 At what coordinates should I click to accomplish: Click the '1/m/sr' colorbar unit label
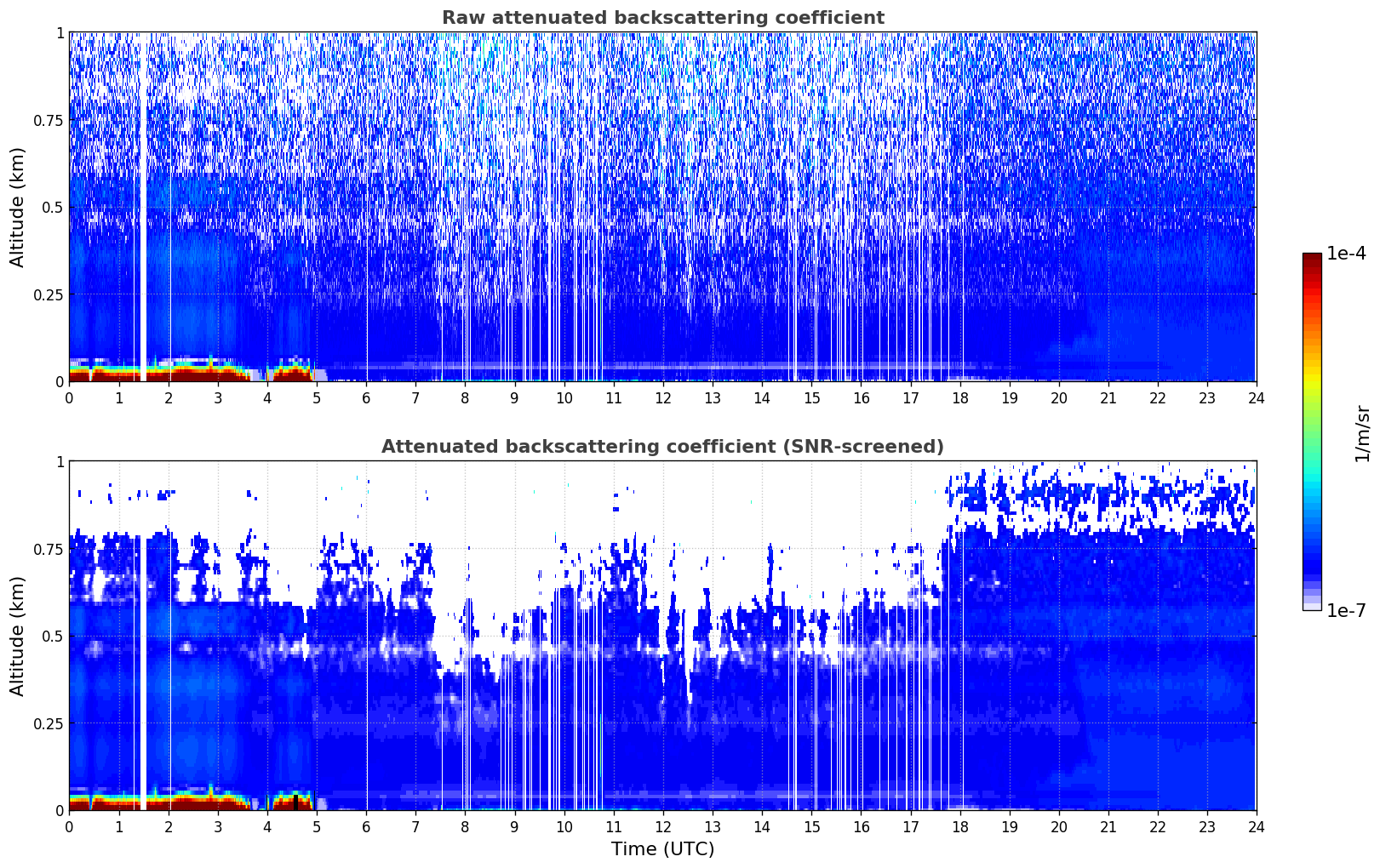click(1362, 433)
